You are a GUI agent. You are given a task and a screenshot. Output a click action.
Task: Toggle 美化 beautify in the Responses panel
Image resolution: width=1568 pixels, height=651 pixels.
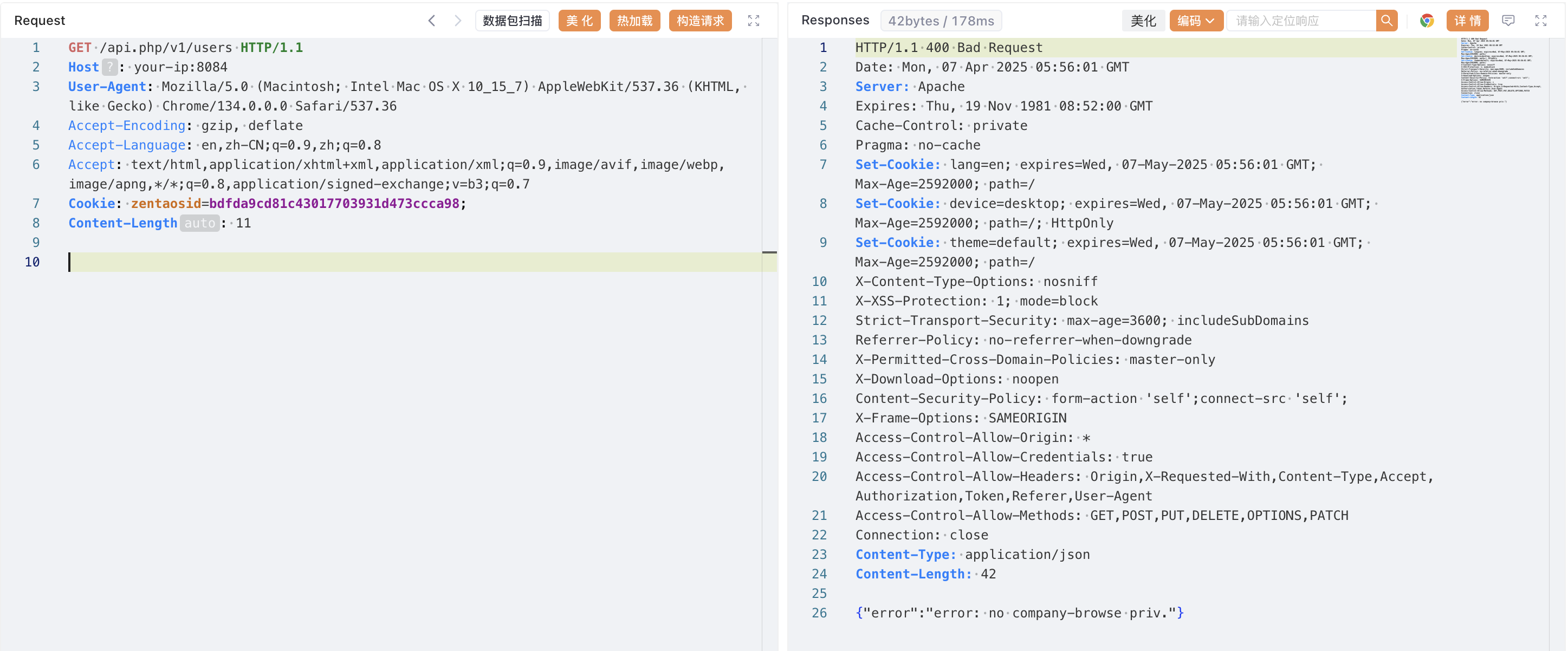point(1143,21)
